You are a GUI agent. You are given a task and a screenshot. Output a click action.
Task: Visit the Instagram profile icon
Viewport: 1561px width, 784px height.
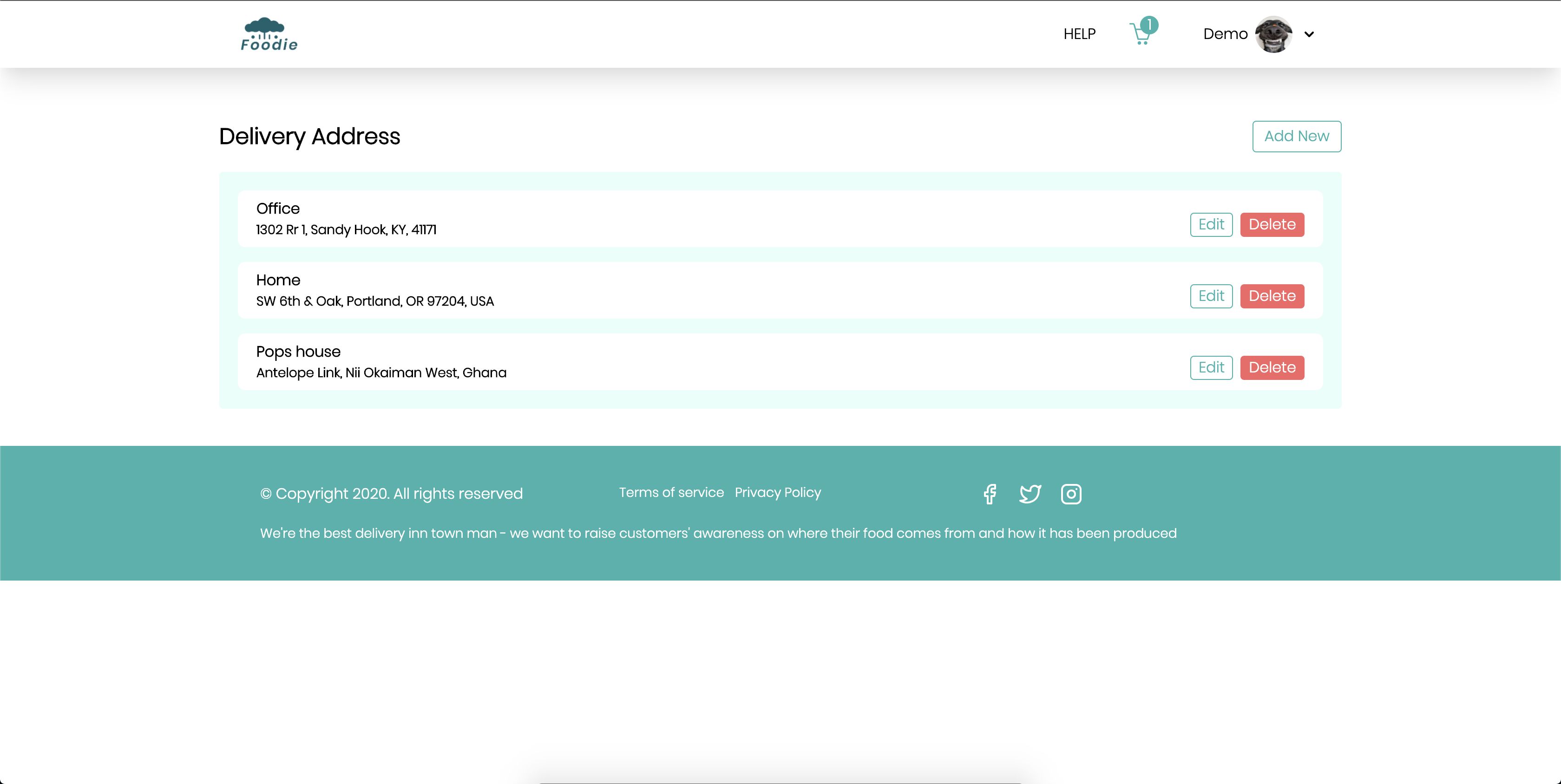1071,494
